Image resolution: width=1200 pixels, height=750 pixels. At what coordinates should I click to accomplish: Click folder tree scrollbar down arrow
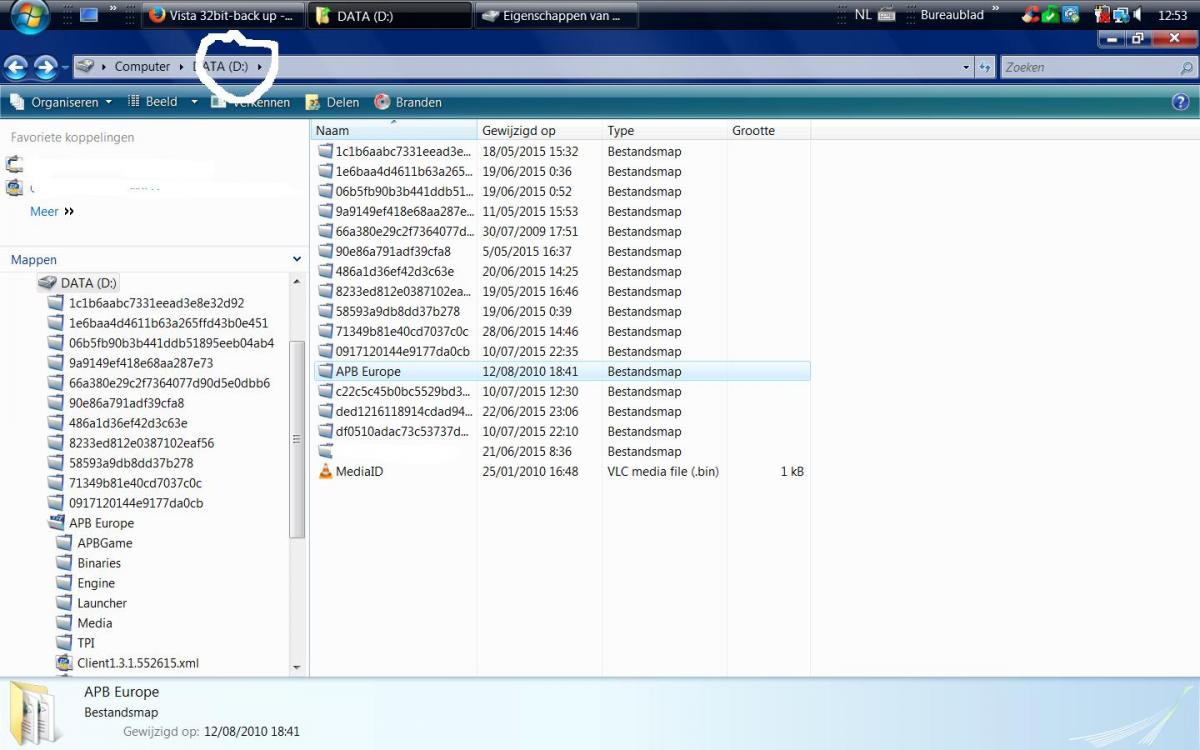(297, 667)
